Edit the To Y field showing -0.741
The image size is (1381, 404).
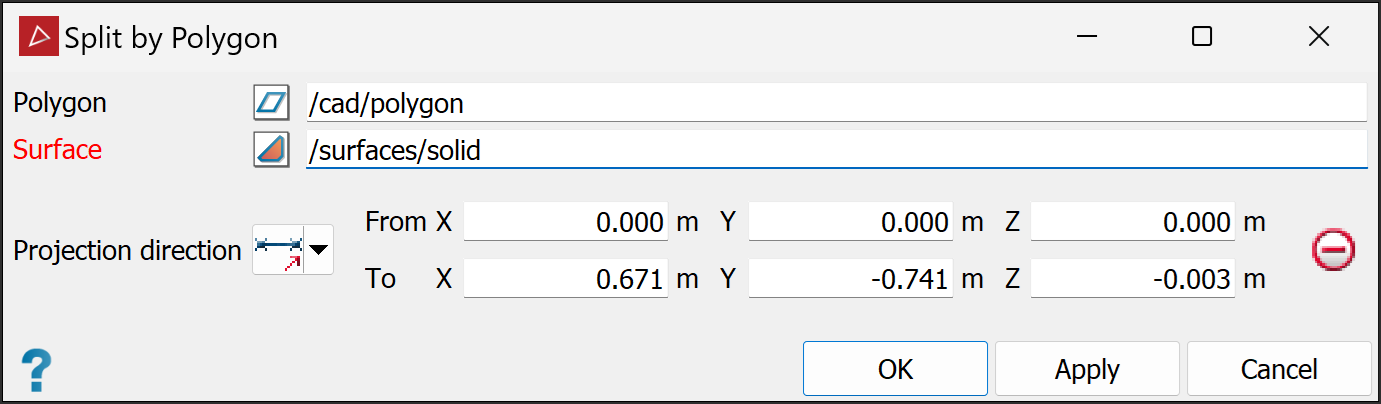coord(850,279)
